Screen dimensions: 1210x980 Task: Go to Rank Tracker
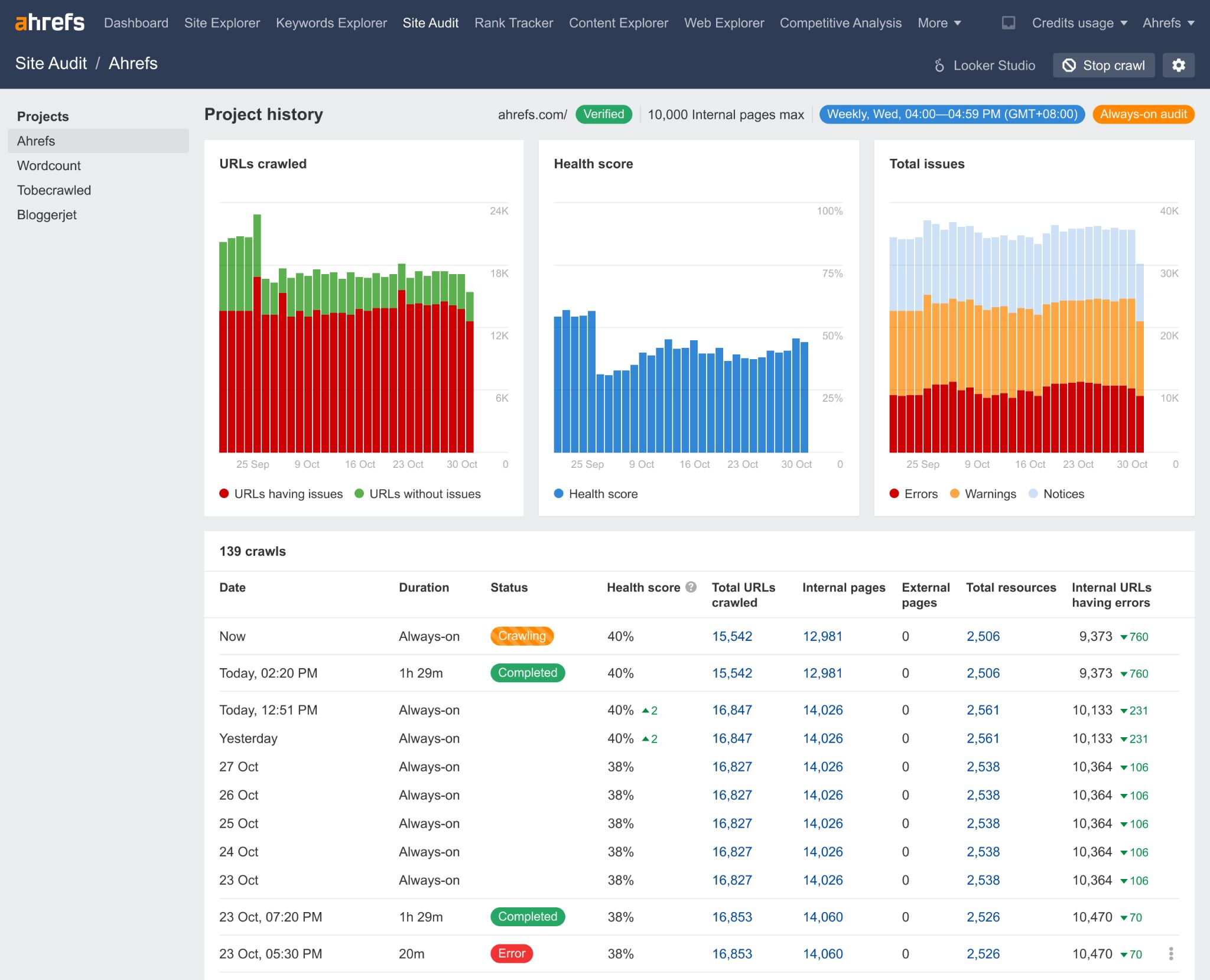point(513,22)
